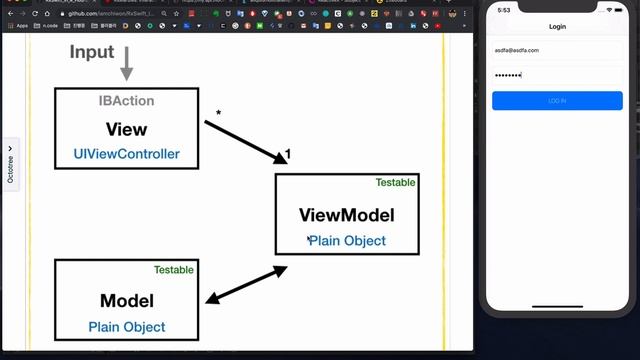Viewport: 640px width, 360px height.
Task: Click the Testable label in Model box
Action: (174, 270)
